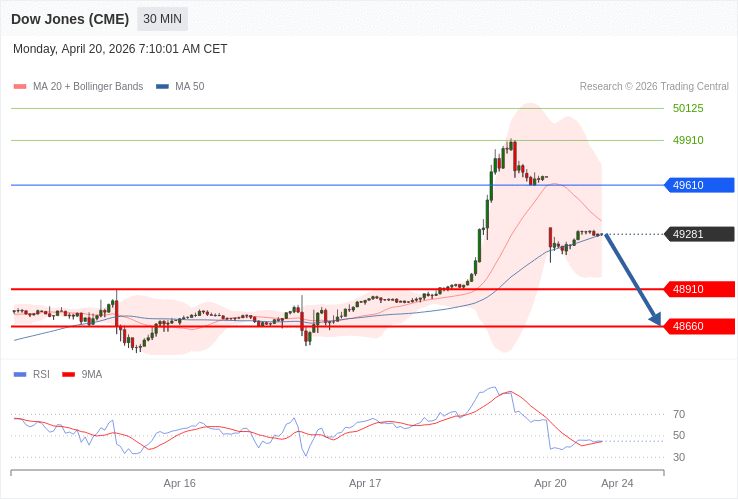Click the Apr 17 date axis label
Viewport: 738px width, 500px height.
pyautogui.click(x=365, y=484)
